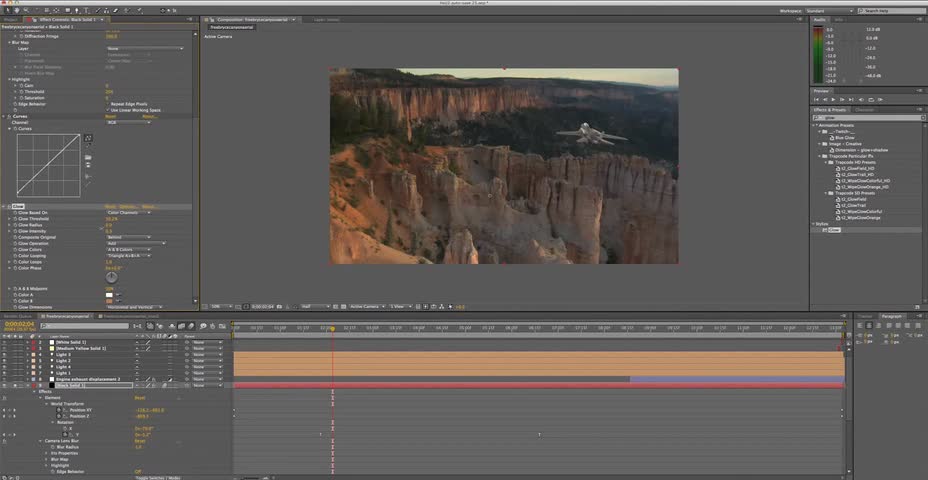The width and height of the screenshot is (928, 480).
Task: Click the Position XY stopwatch icon
Action: point(60,410)
